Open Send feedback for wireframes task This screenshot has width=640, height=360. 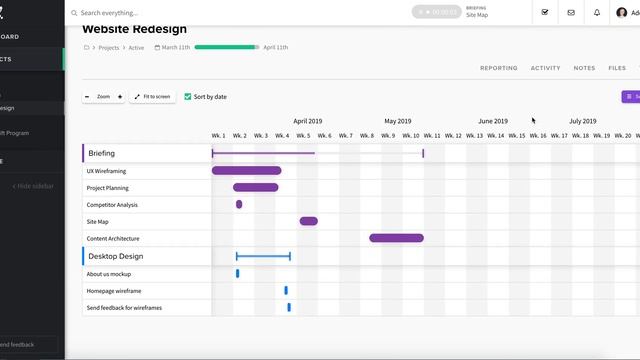click(124, 308)
